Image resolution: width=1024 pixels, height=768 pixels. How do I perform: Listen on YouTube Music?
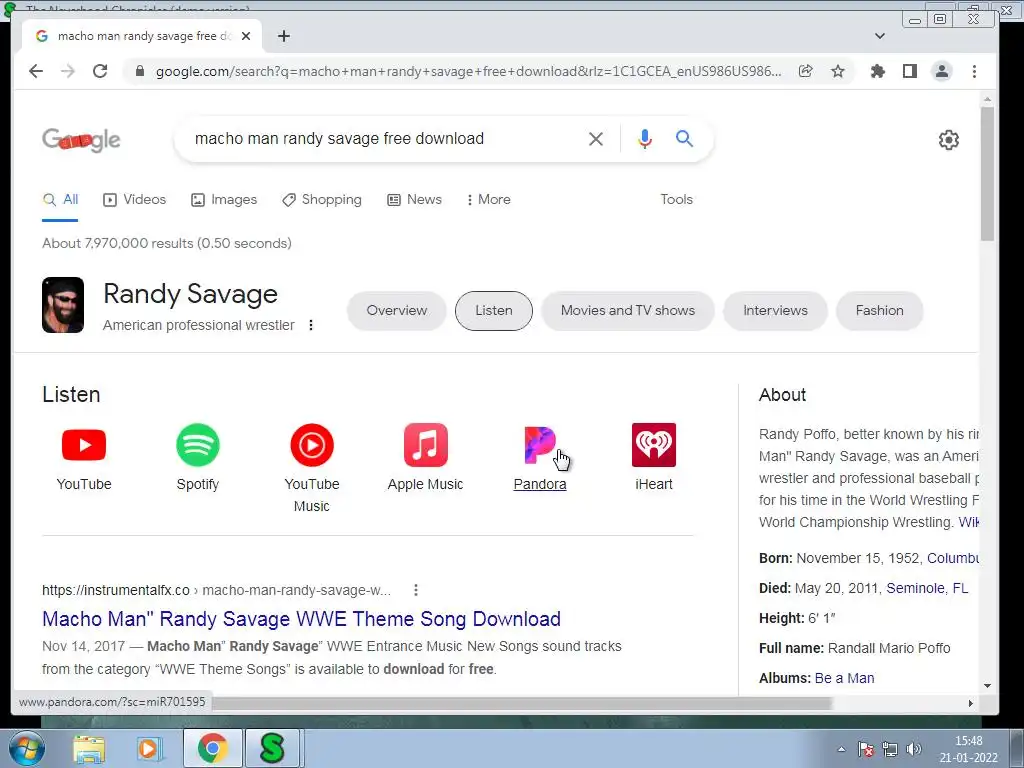click(x=312, y=468)
